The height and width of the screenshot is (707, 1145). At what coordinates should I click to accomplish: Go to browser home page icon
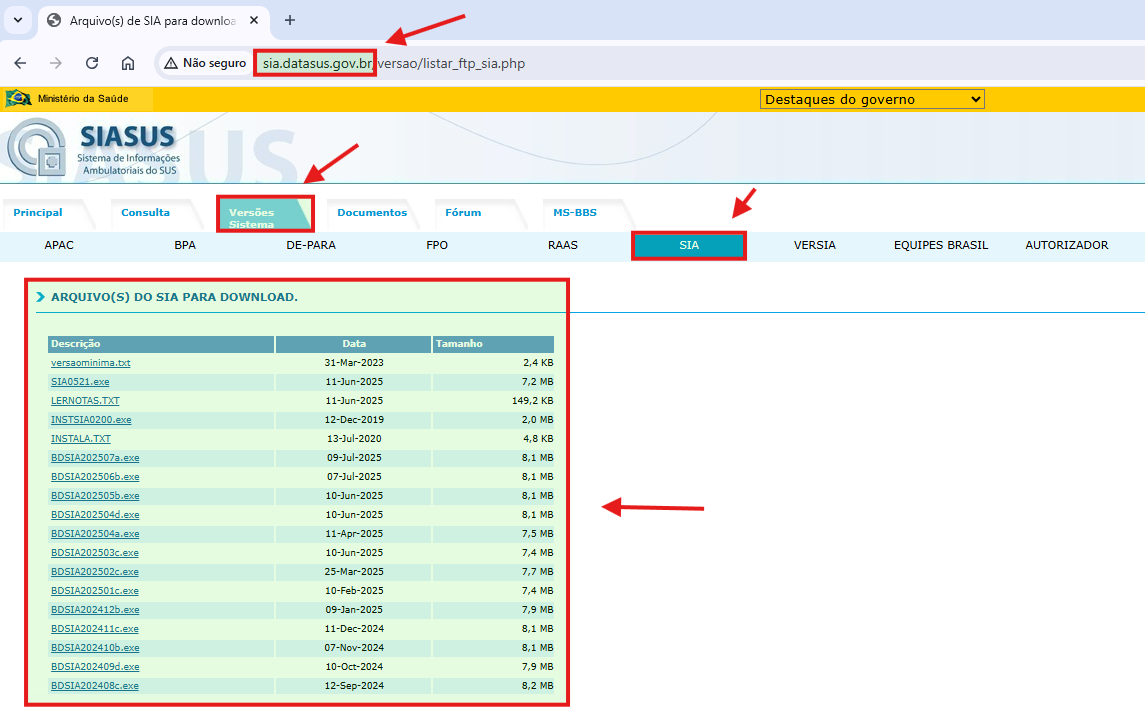click(128, 63)
